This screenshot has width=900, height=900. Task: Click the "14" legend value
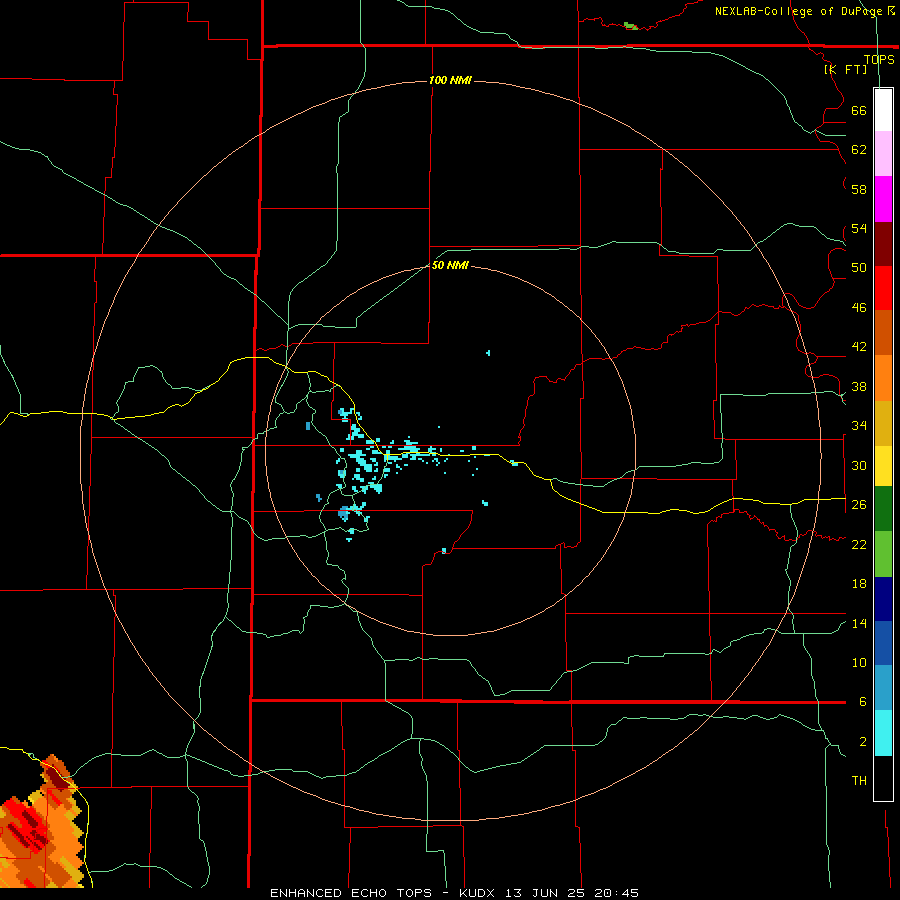pos(859,623)
